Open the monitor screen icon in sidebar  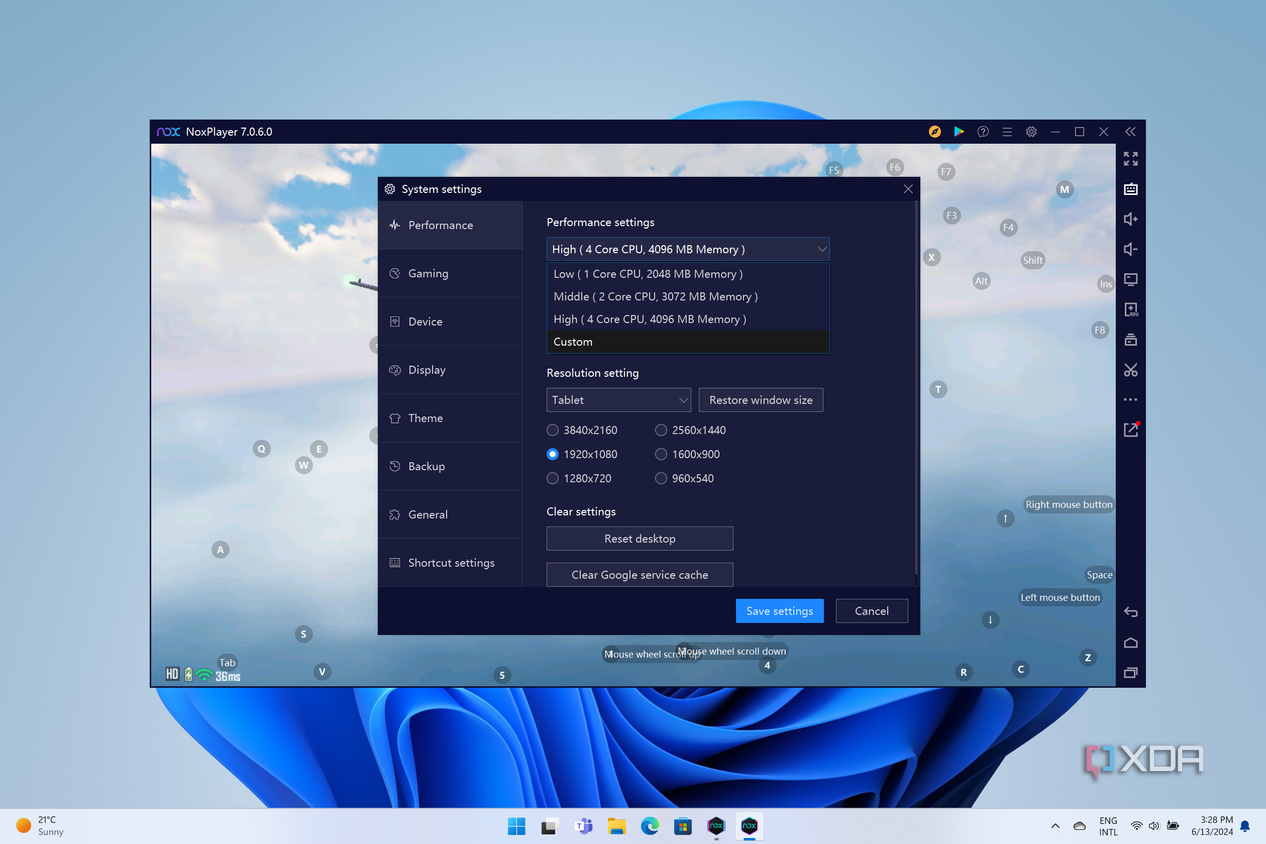click(x=1130, y=279)
